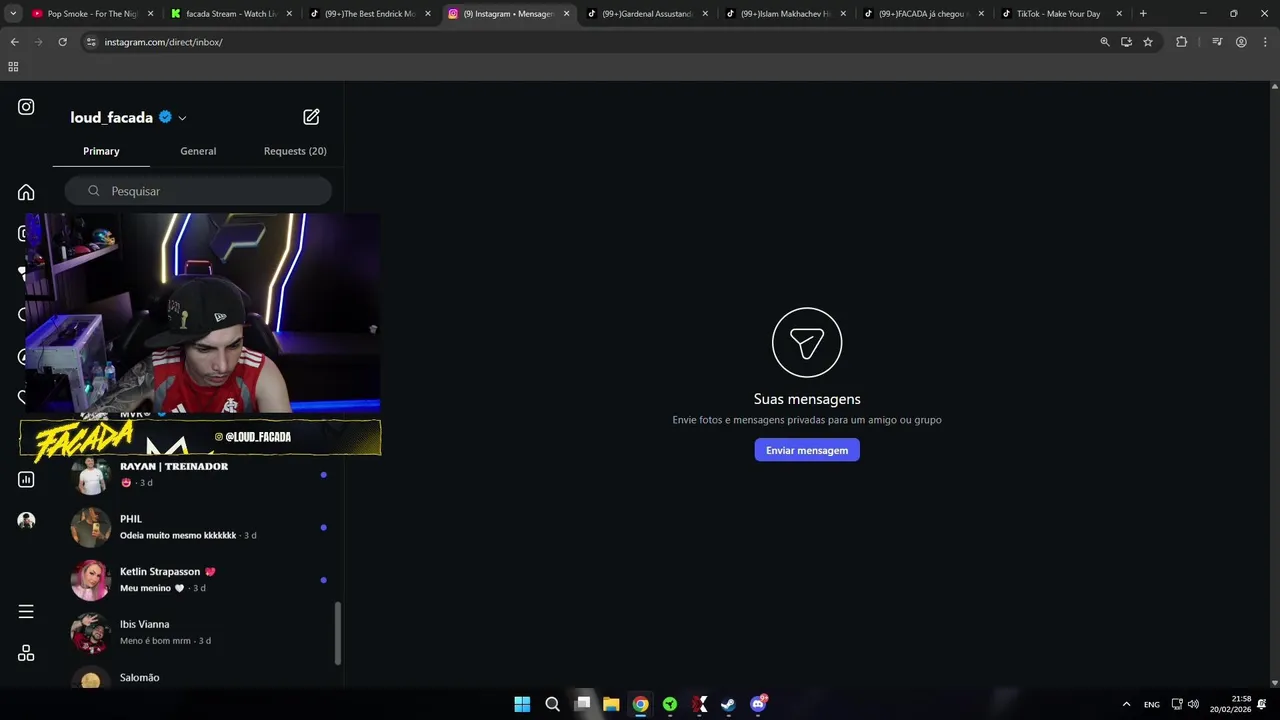Click the Pesquisar search field
Screen dimensions: 1280x720
[198, 191]
